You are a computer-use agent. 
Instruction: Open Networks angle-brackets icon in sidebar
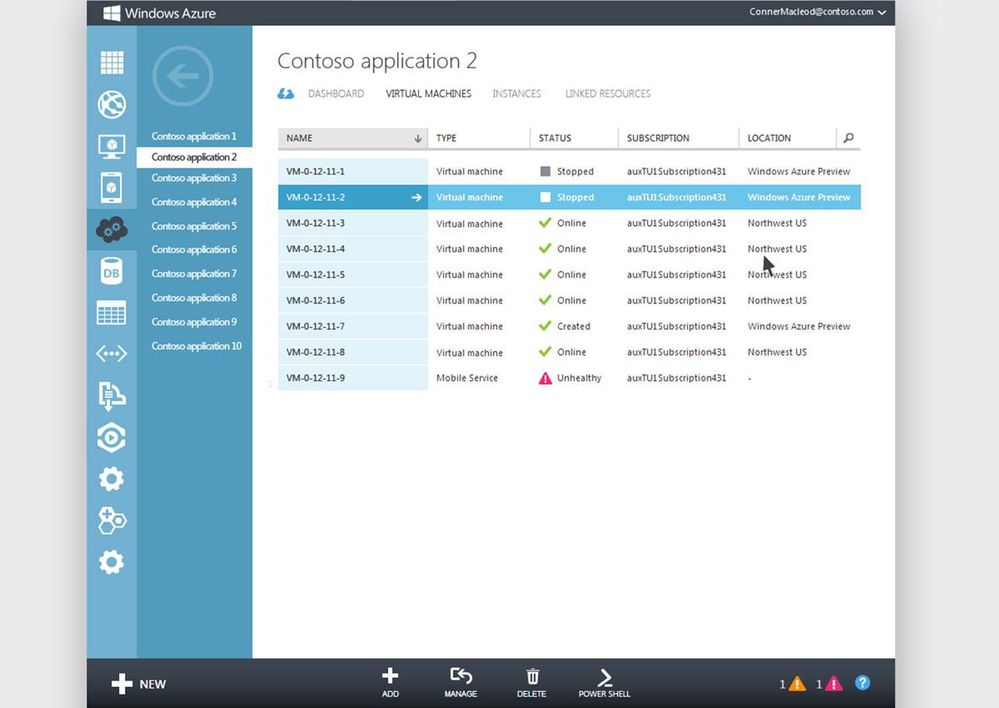pyautogui.click(x=111, y=353)
